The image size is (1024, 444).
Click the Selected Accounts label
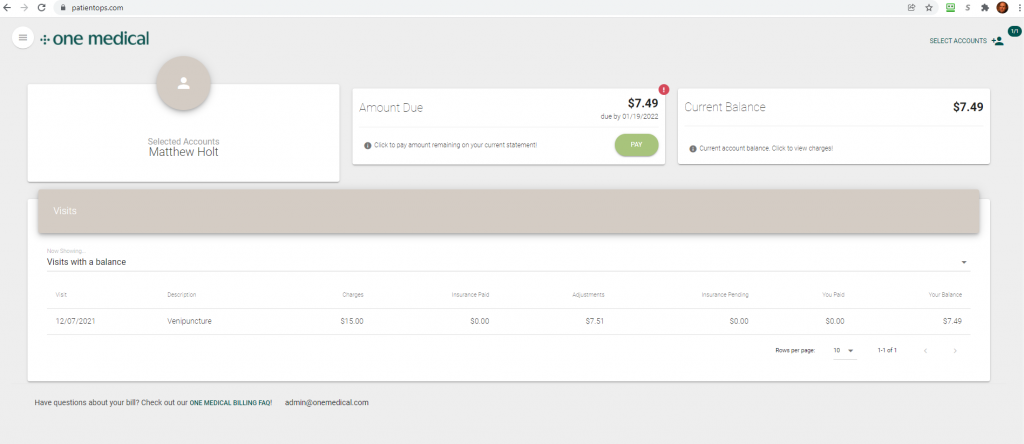(x=184, y=141)
